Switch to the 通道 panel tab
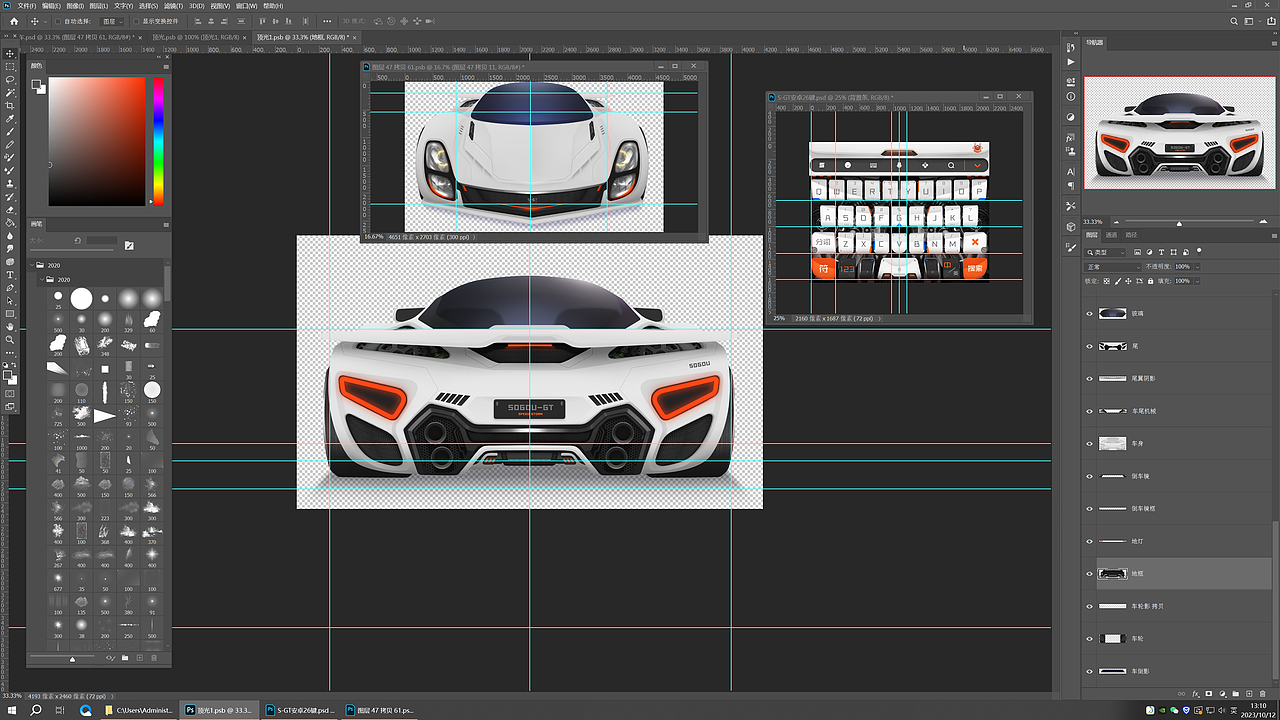This screenshot has height=720, width=1280. [x=1112, y=235]
